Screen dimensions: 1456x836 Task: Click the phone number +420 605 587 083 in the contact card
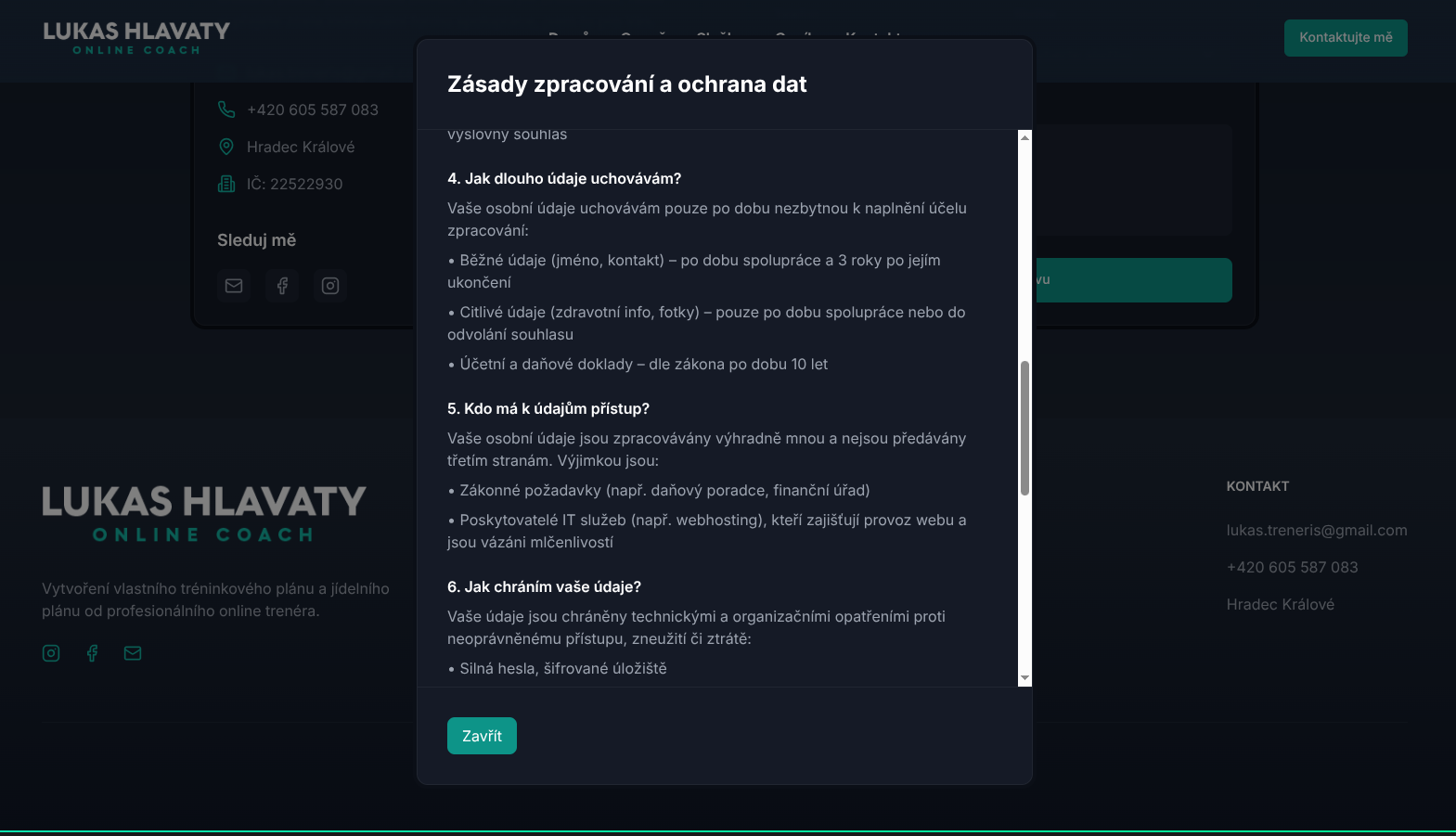click(x=313, y=109)
